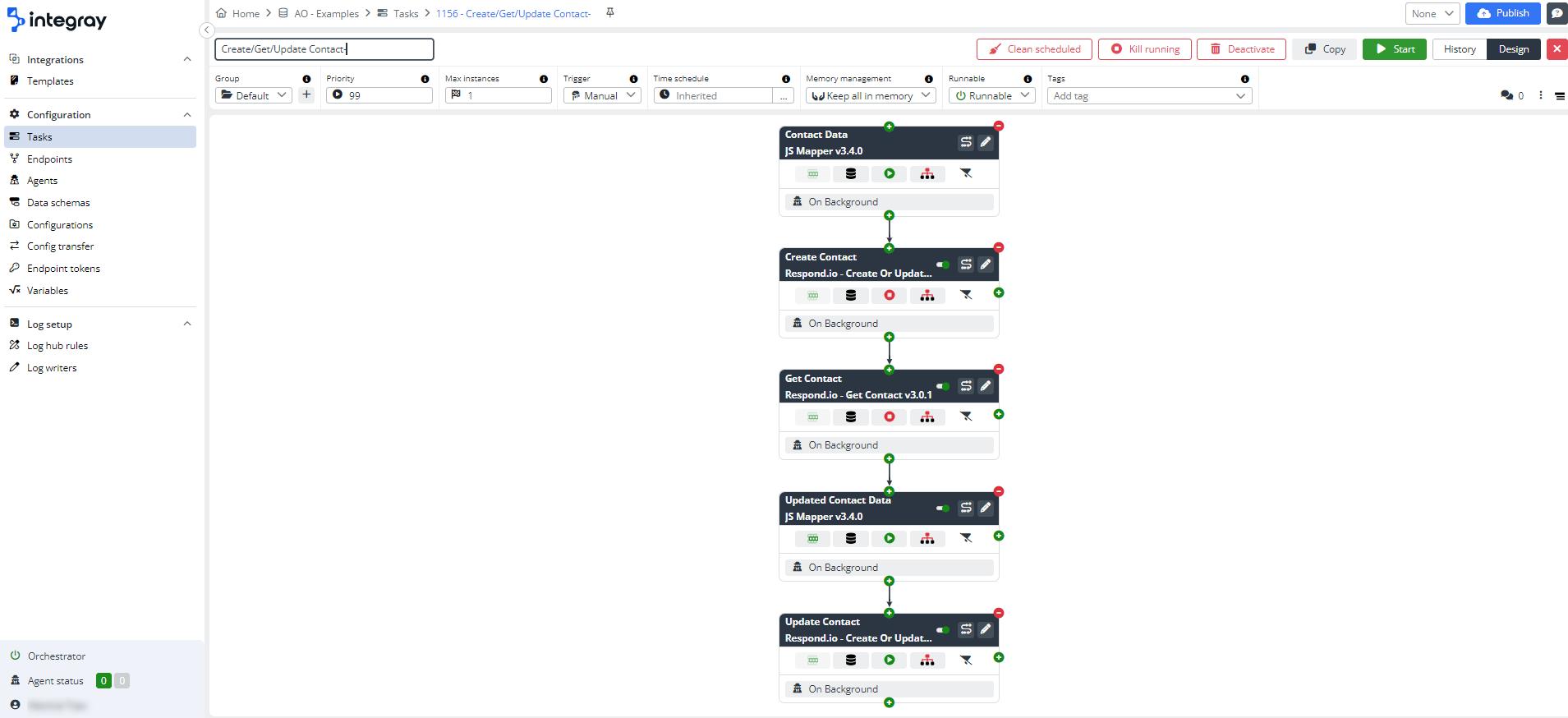Click the swap arrows icon on Get Contact step

tap(966, 386)
